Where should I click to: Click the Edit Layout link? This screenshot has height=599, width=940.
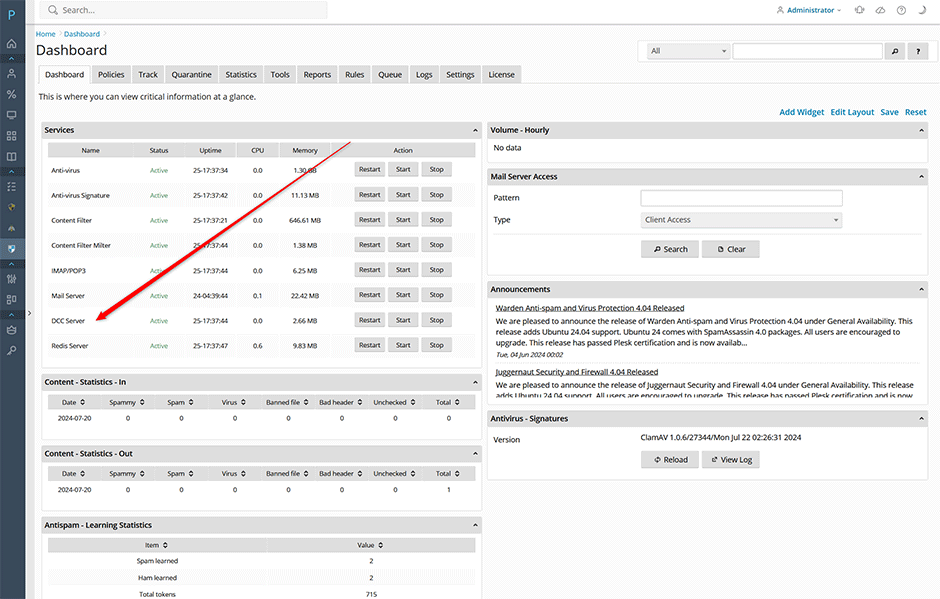tap(852, 112)
